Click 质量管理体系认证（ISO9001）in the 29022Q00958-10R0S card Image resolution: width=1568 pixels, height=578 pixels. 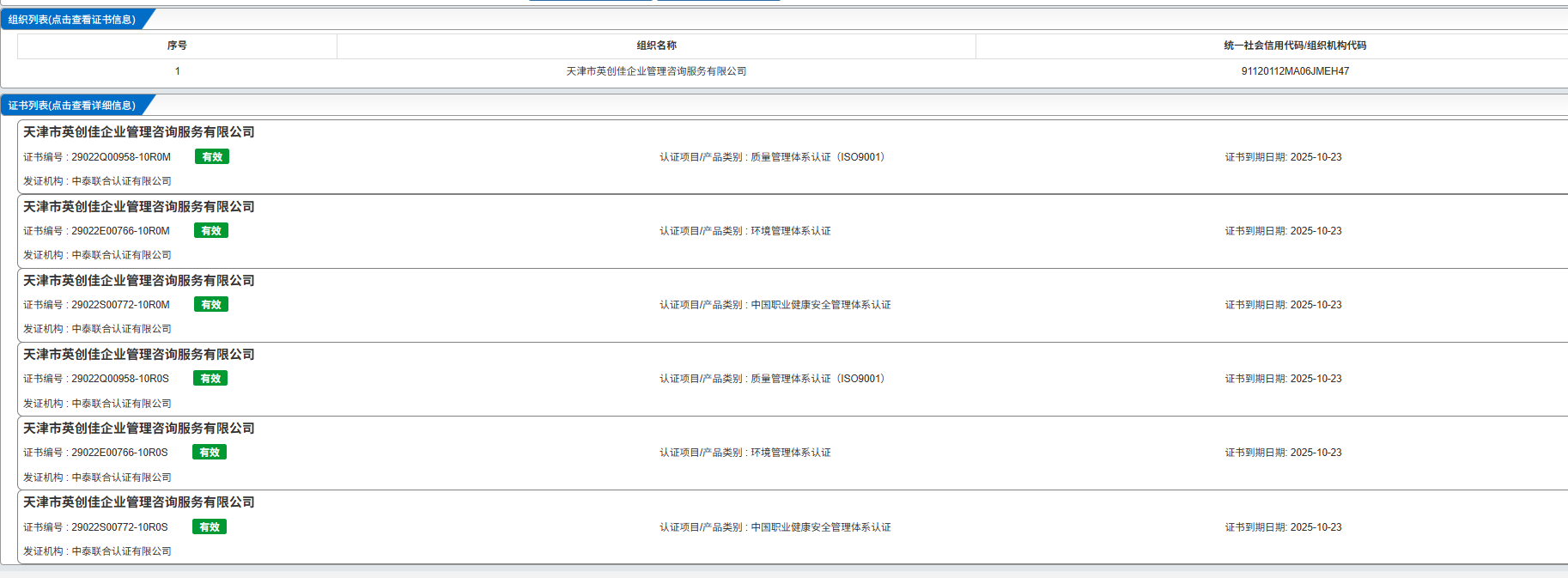pyautogui.click(x=818, y=379)
